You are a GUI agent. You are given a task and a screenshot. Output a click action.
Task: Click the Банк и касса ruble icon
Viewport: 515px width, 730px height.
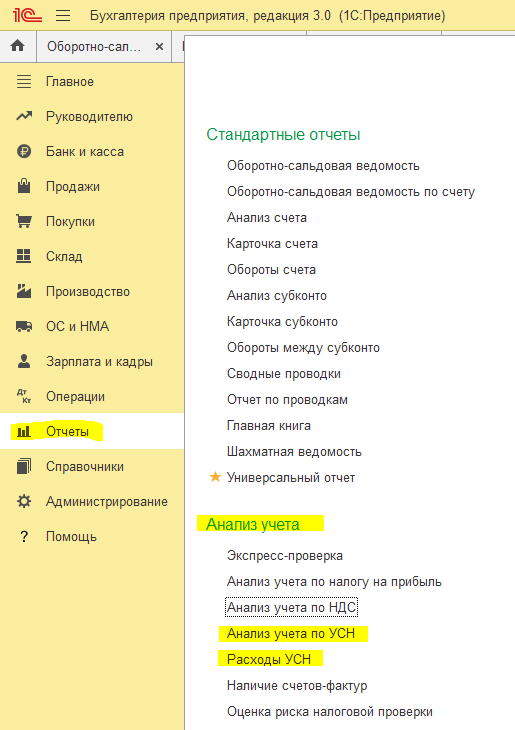pos(24,151)
